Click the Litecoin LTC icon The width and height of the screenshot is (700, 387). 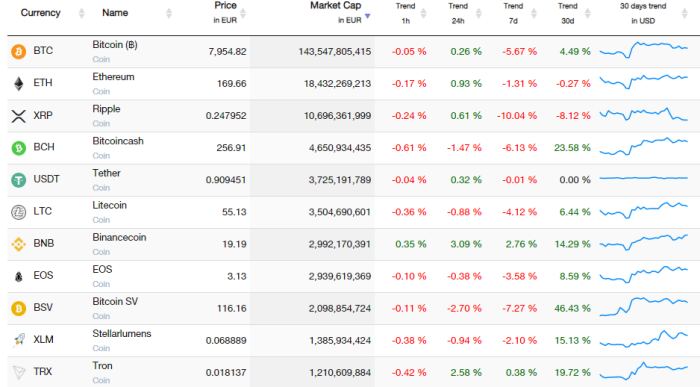pyautogui.click(x=19, y=212)
